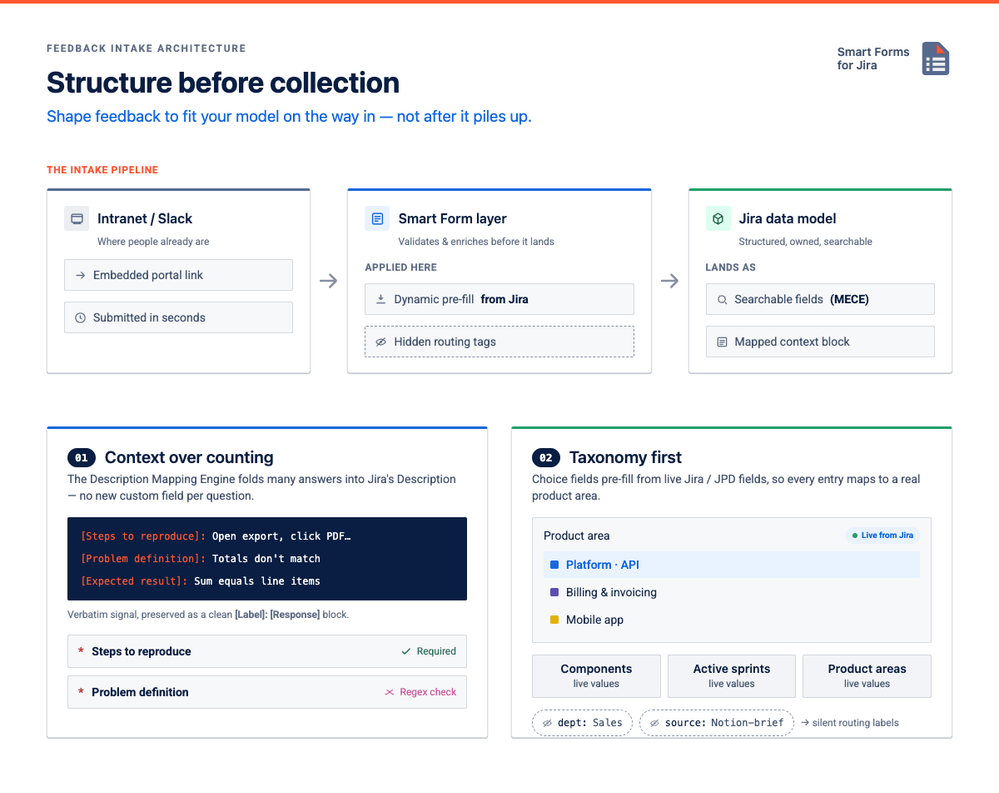The height and width of the screenshot is (793, 999).
Task: Click the clock icon beside Submitted in seconds
Action: [80, 318]
